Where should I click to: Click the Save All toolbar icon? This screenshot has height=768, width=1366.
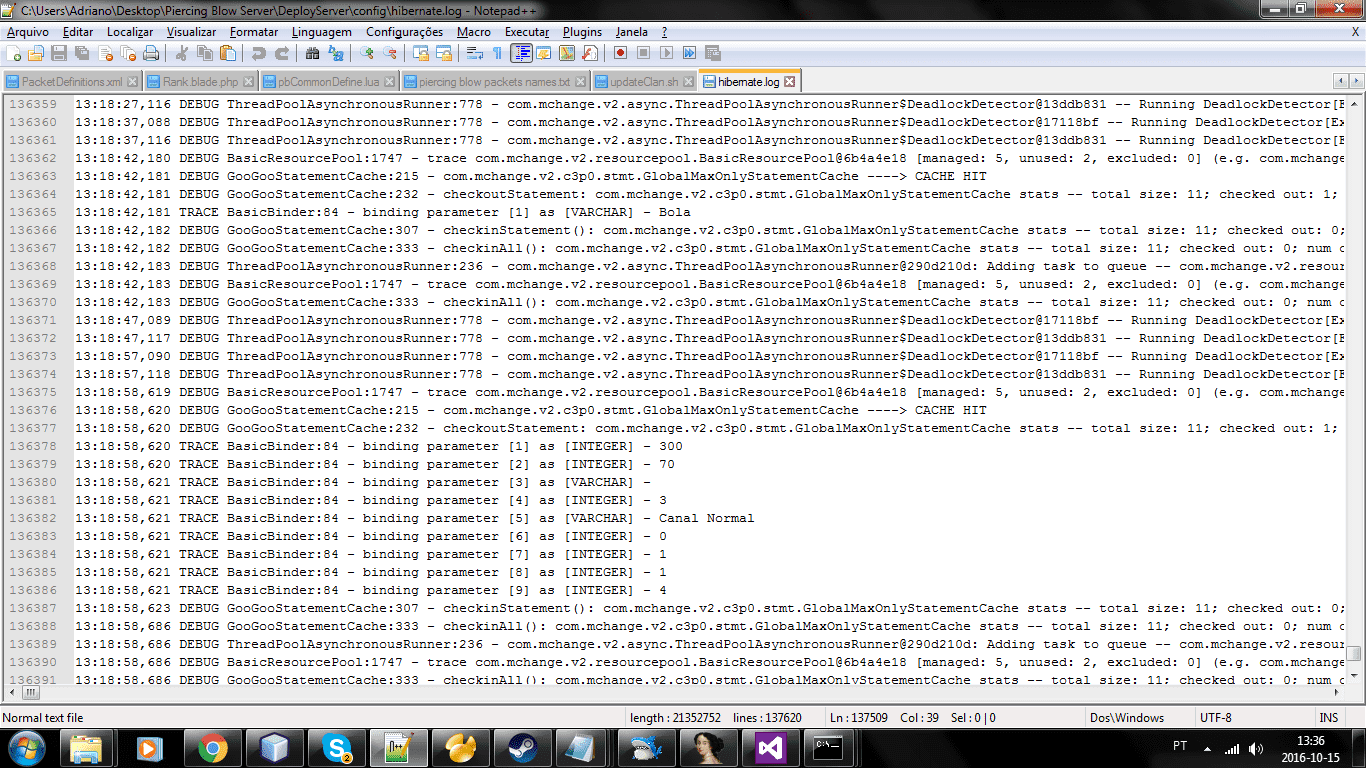pyautogui.click(x=82, y=52)
